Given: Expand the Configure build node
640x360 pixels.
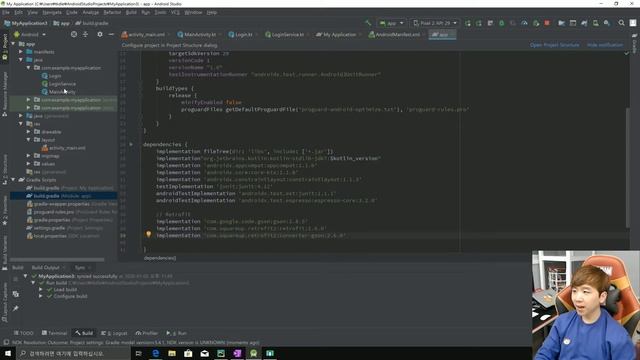Looking at the screenshot, I should [41, 296].
